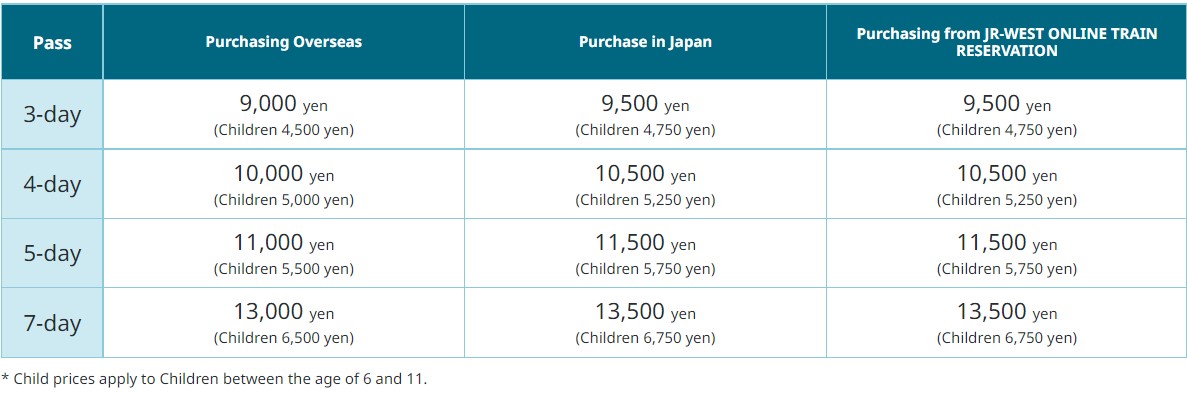Click 7-day Children 6,750 yen under JR-WEST online
The image size is (1187, 395).
1007,338
